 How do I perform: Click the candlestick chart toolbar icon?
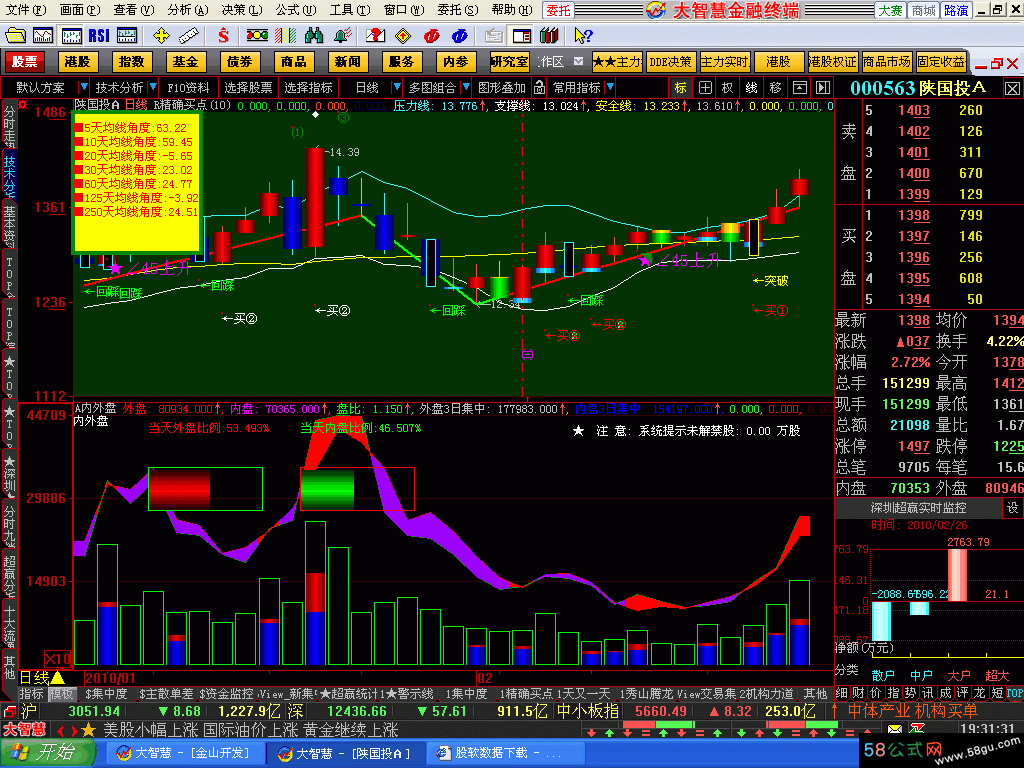pos(71,35)
